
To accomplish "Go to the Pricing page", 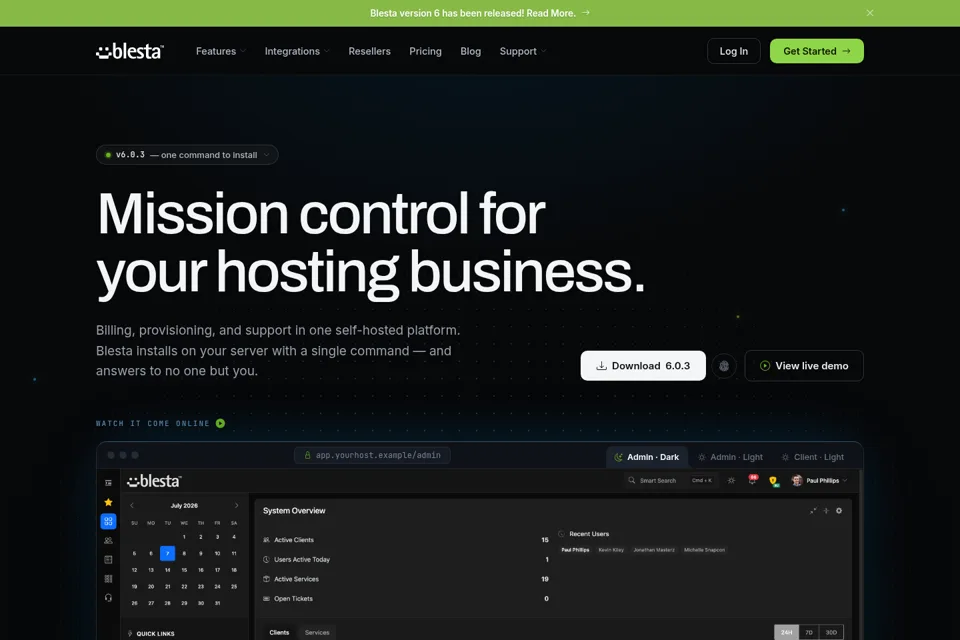I will (425, 51).
